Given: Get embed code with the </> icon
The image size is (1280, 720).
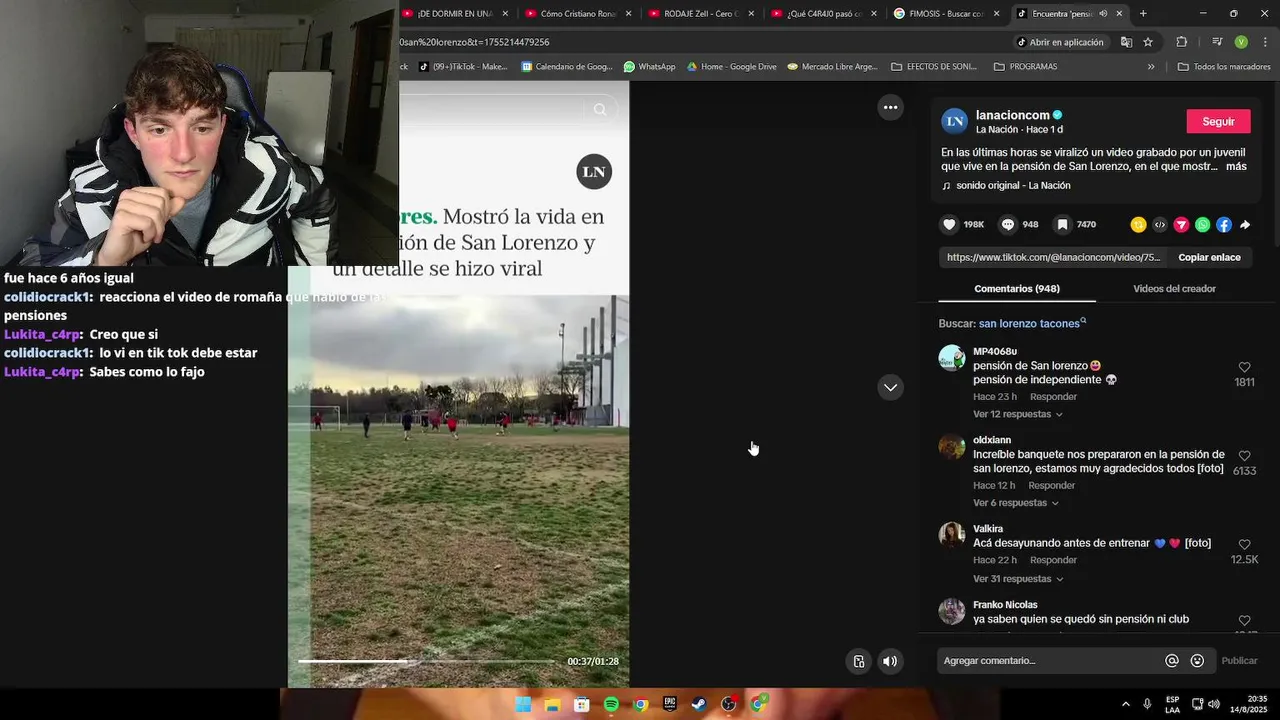Looking at the screenshot, I should tap(1160, 225).
